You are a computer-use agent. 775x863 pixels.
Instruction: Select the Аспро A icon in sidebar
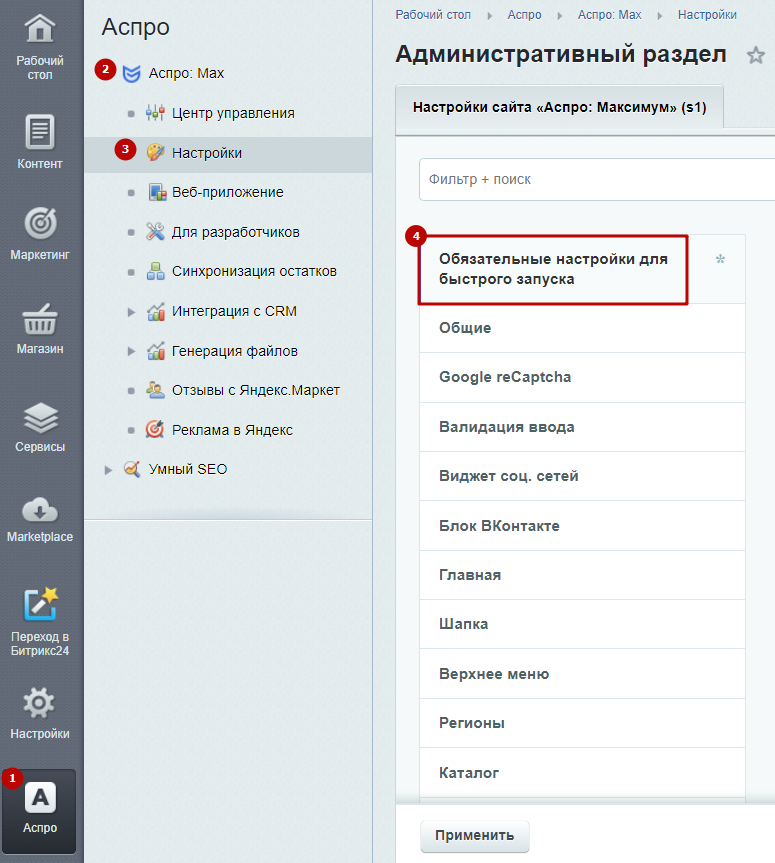tap(40, 798)
